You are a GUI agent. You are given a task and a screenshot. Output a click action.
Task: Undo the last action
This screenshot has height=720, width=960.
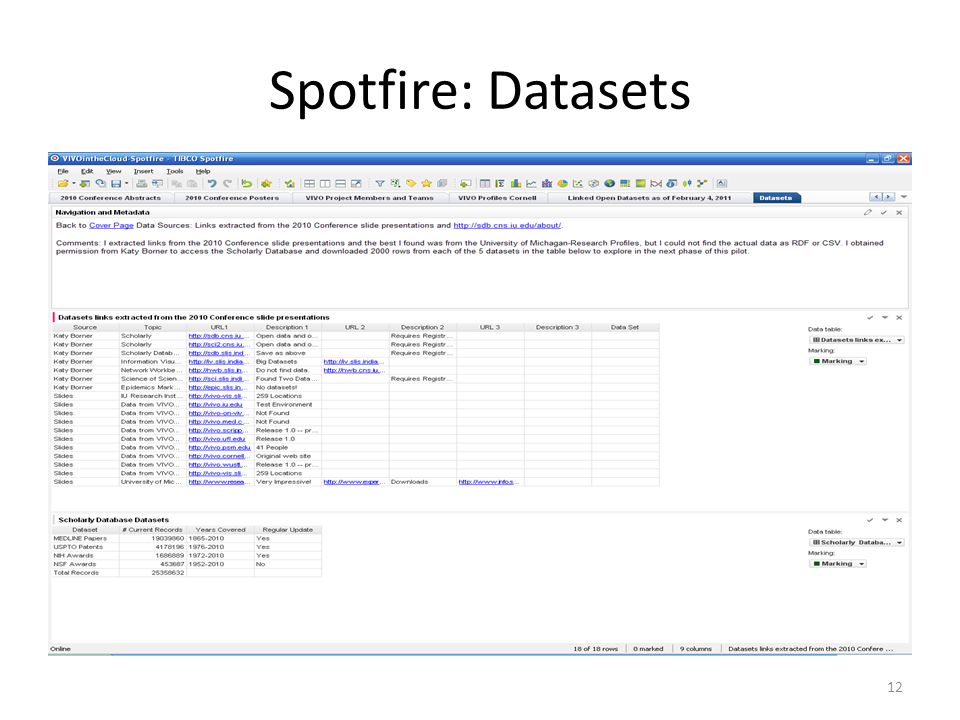[212, 184]
